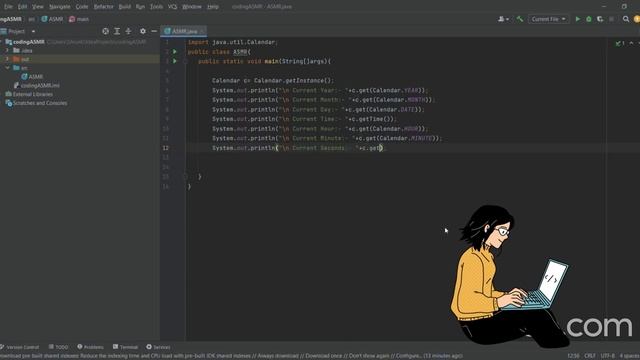Screen dimensions: 640x360
Task: Open the Code menu
Action: (x=82, y=7)
